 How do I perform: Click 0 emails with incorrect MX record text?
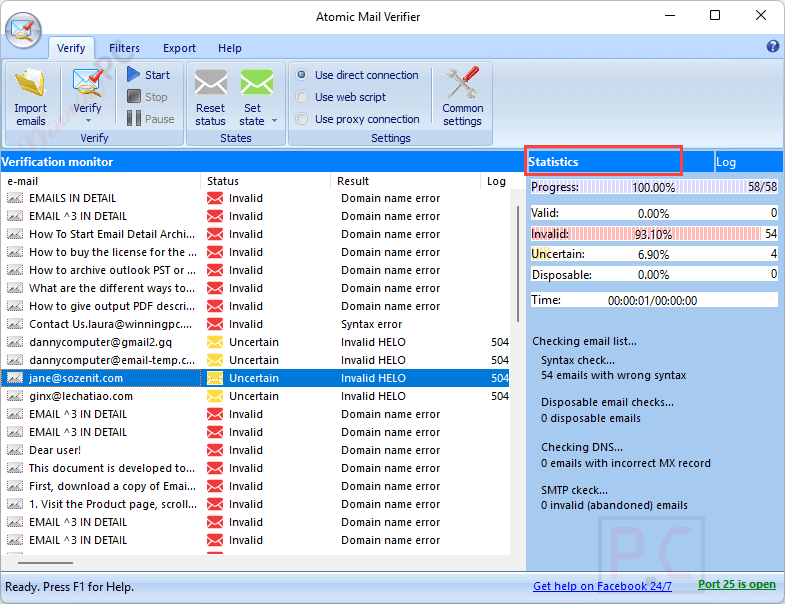coord(626,463)
